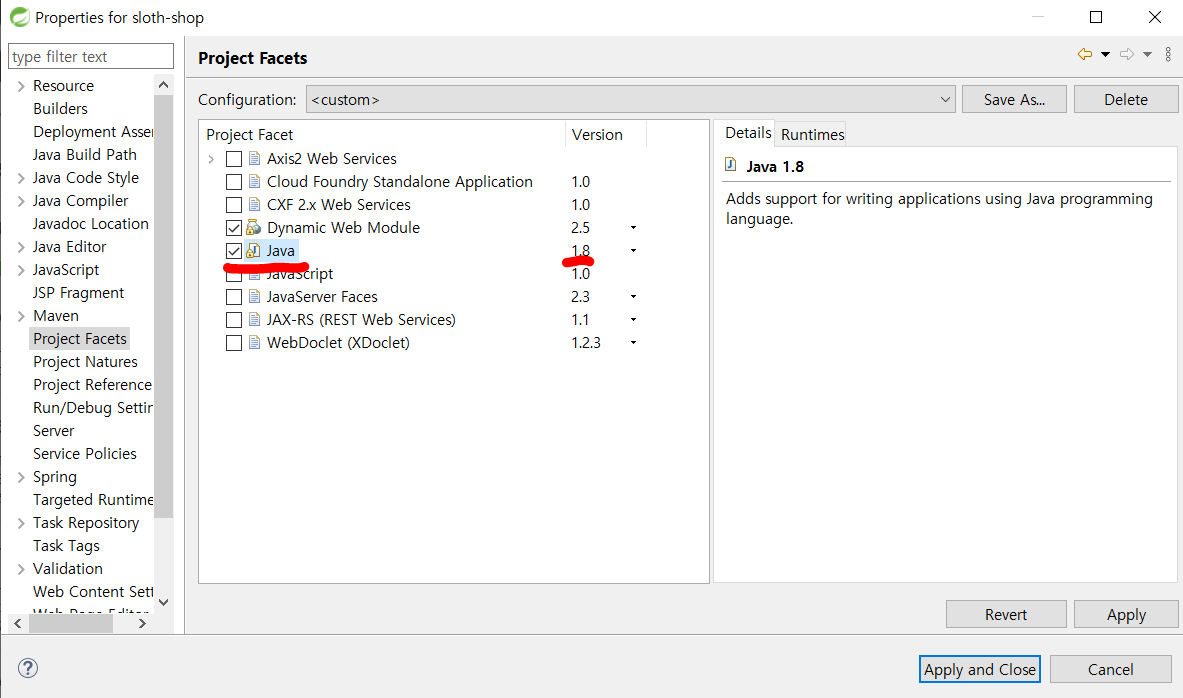Select Java Build Path in sidebar
This screenshot has height=698, width=1183.
pos(85,155)
